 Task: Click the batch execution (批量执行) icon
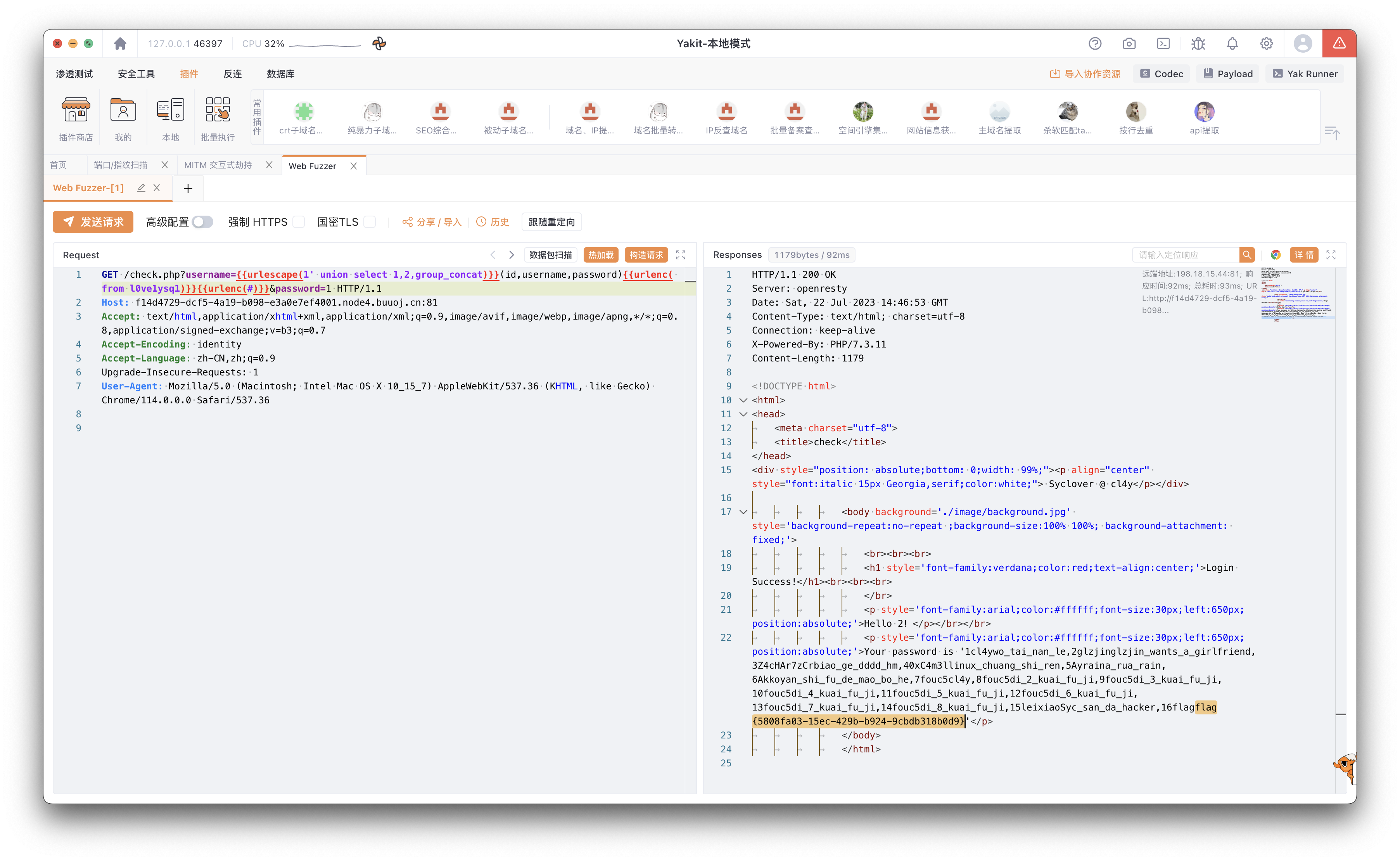coord(218,111)
